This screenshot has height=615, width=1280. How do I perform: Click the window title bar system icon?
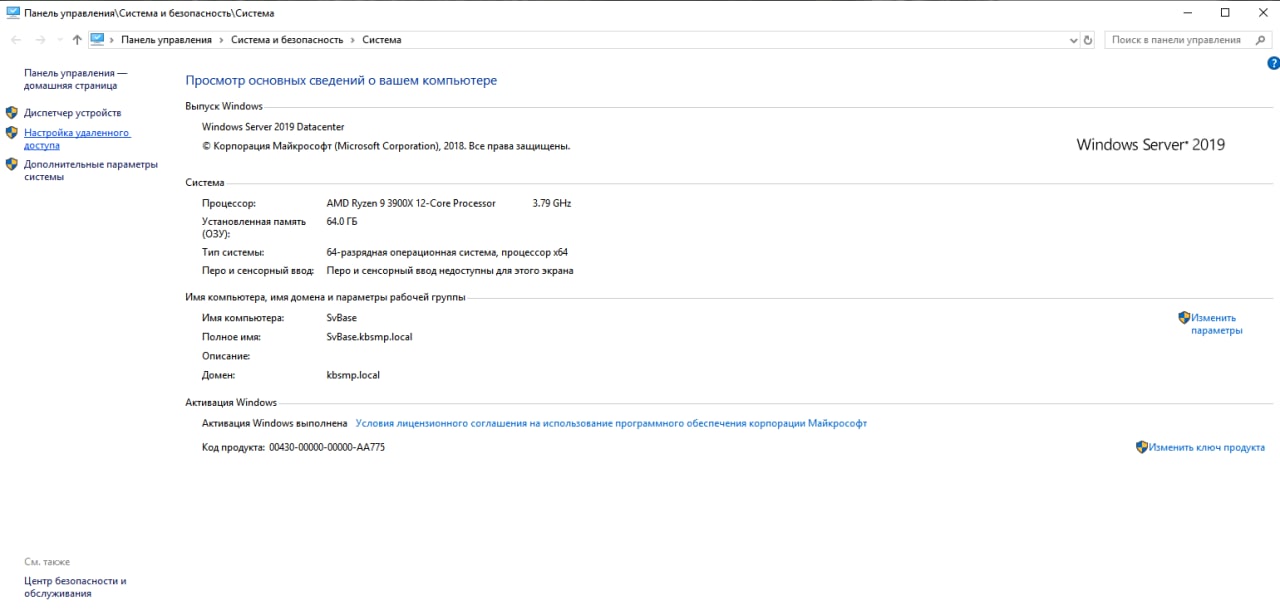point(12,13)
